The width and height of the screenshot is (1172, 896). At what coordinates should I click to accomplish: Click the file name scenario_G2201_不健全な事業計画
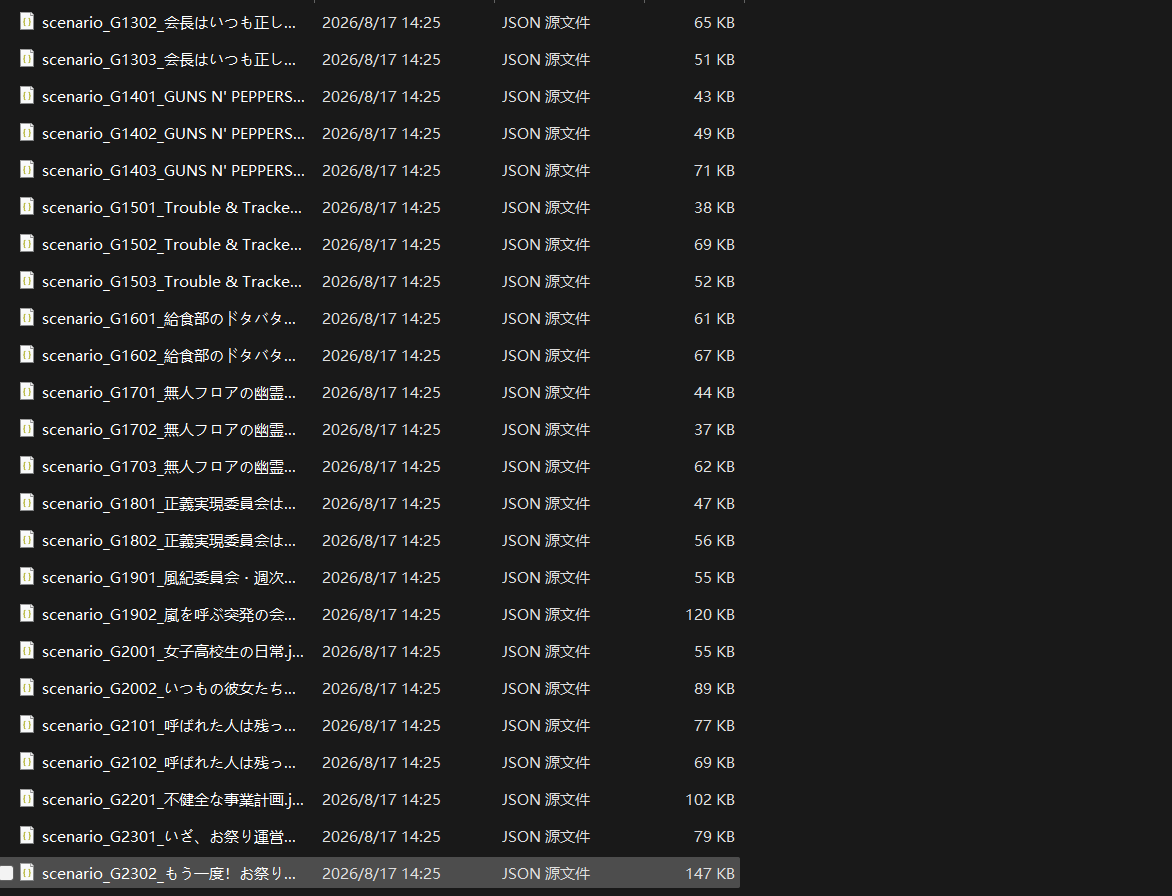tap(173, 800)
